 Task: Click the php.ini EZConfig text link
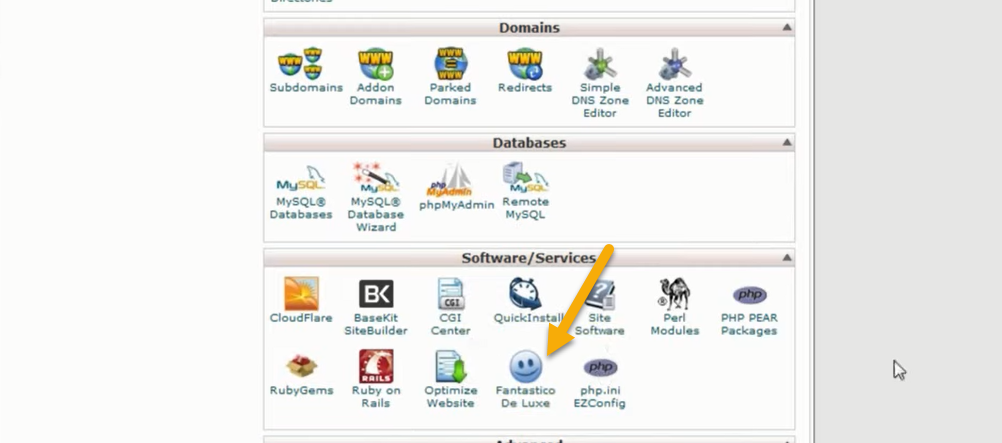(600, 397)
